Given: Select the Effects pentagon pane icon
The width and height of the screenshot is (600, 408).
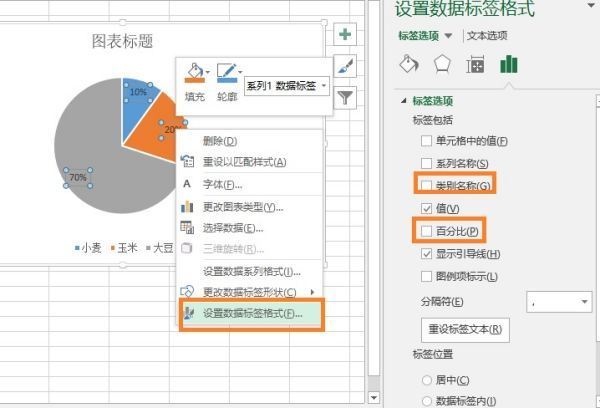Looking at the screenshot, I should (442, 64).
